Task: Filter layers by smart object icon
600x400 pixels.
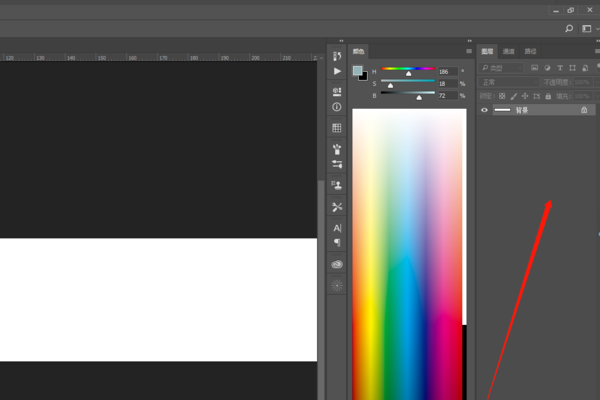Action: coord(585,68)
